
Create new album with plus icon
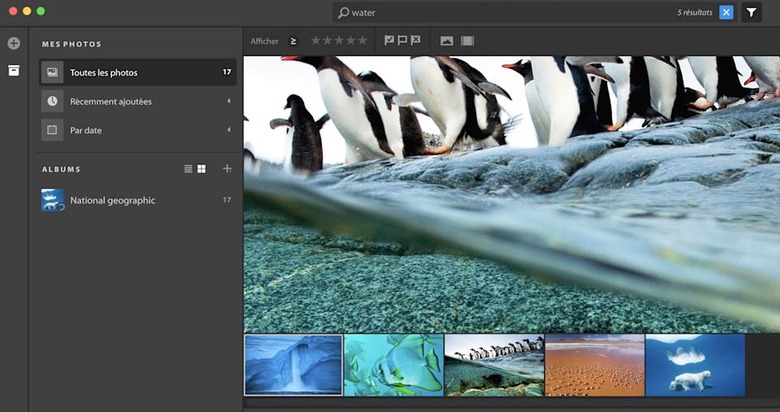click(227, 169)
